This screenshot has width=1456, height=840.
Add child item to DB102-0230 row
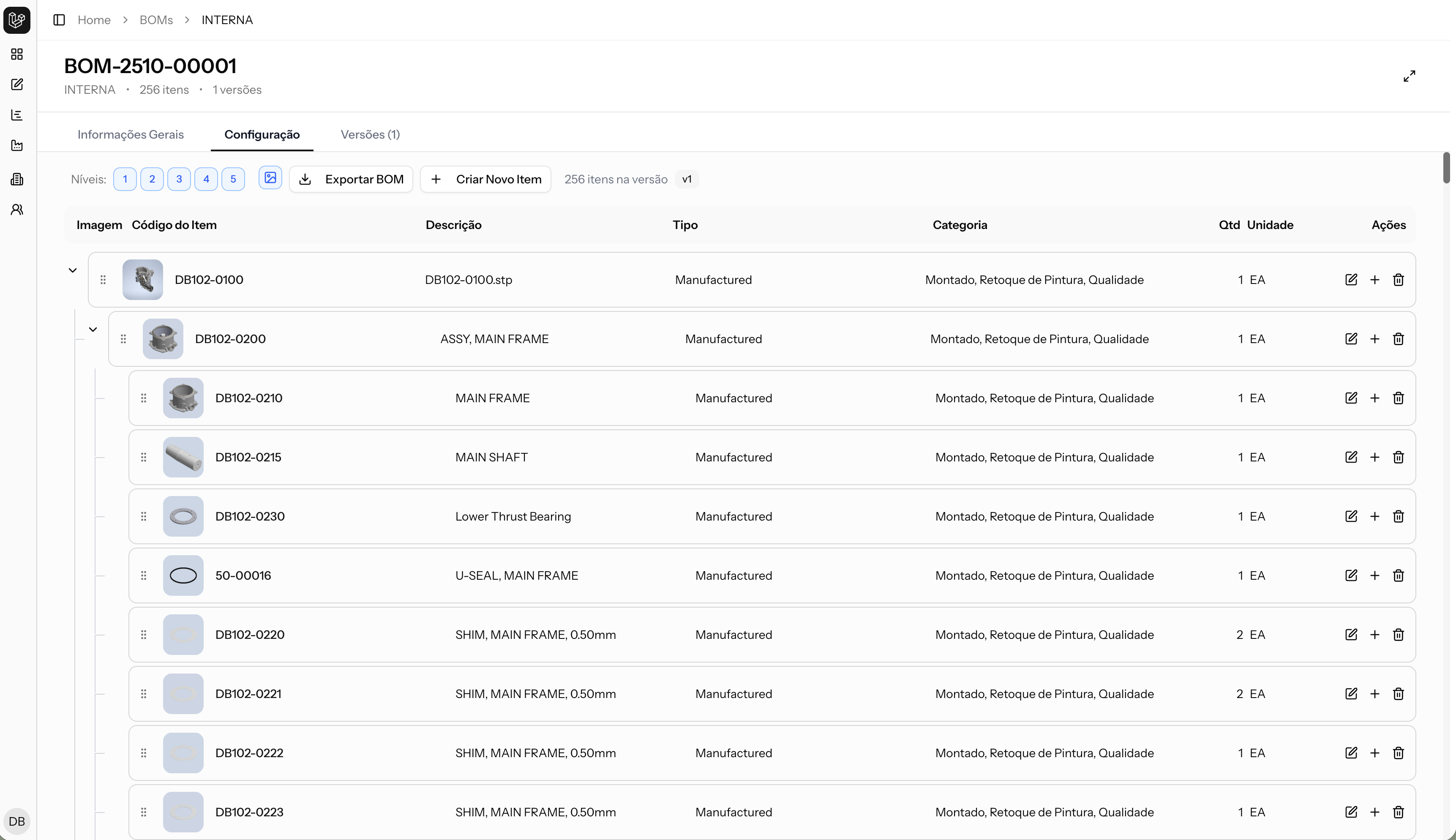click(x=1374, y=516)
